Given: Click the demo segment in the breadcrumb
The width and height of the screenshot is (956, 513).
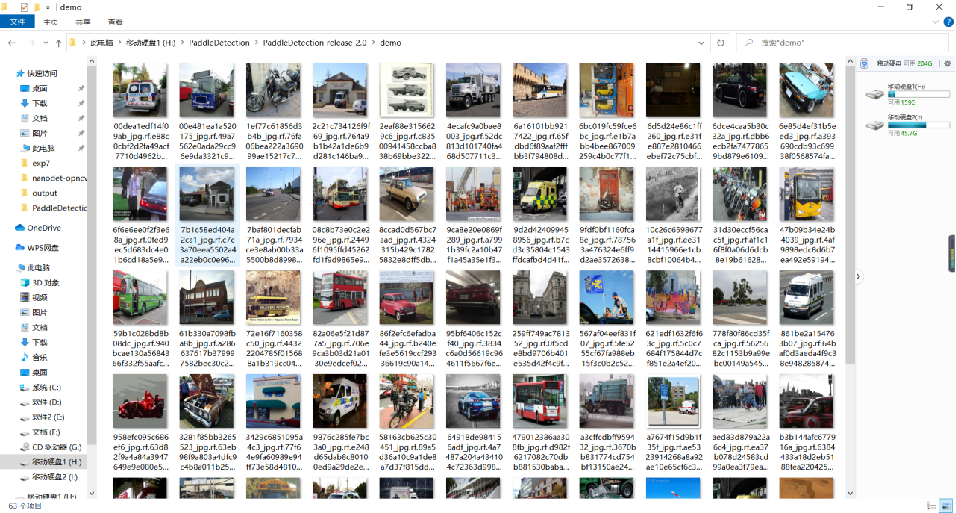Looking at the screenshot, I should coord(391,43).
